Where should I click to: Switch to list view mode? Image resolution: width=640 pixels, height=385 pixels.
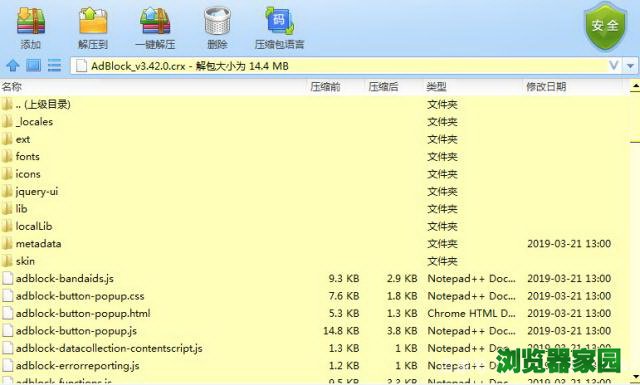click(x=54, y=65)
